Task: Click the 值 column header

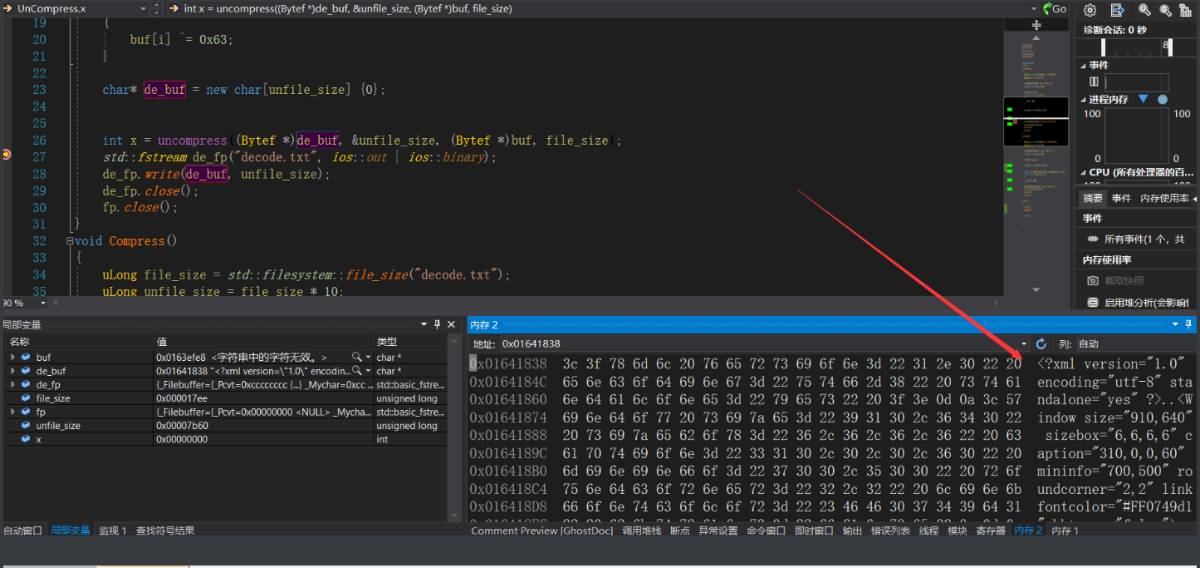Action: (263, 342)
